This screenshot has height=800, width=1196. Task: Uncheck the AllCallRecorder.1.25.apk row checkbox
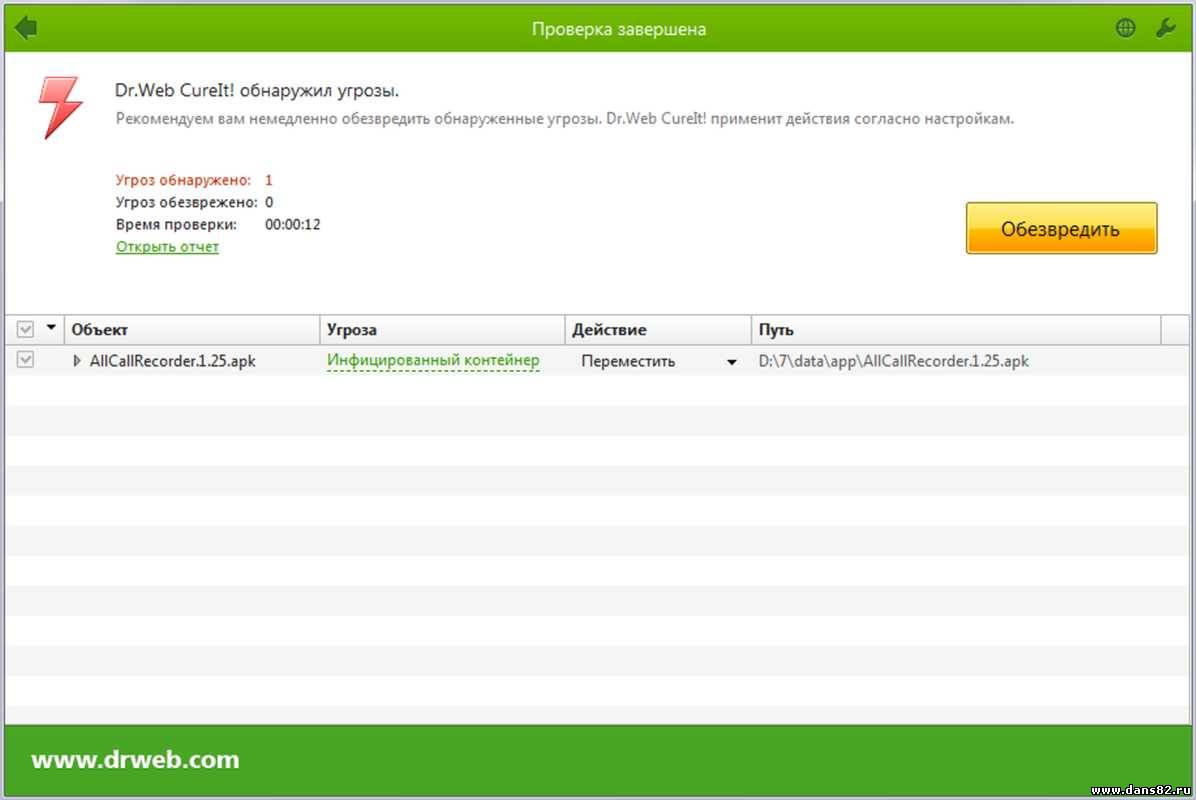(x=25, y=361)
